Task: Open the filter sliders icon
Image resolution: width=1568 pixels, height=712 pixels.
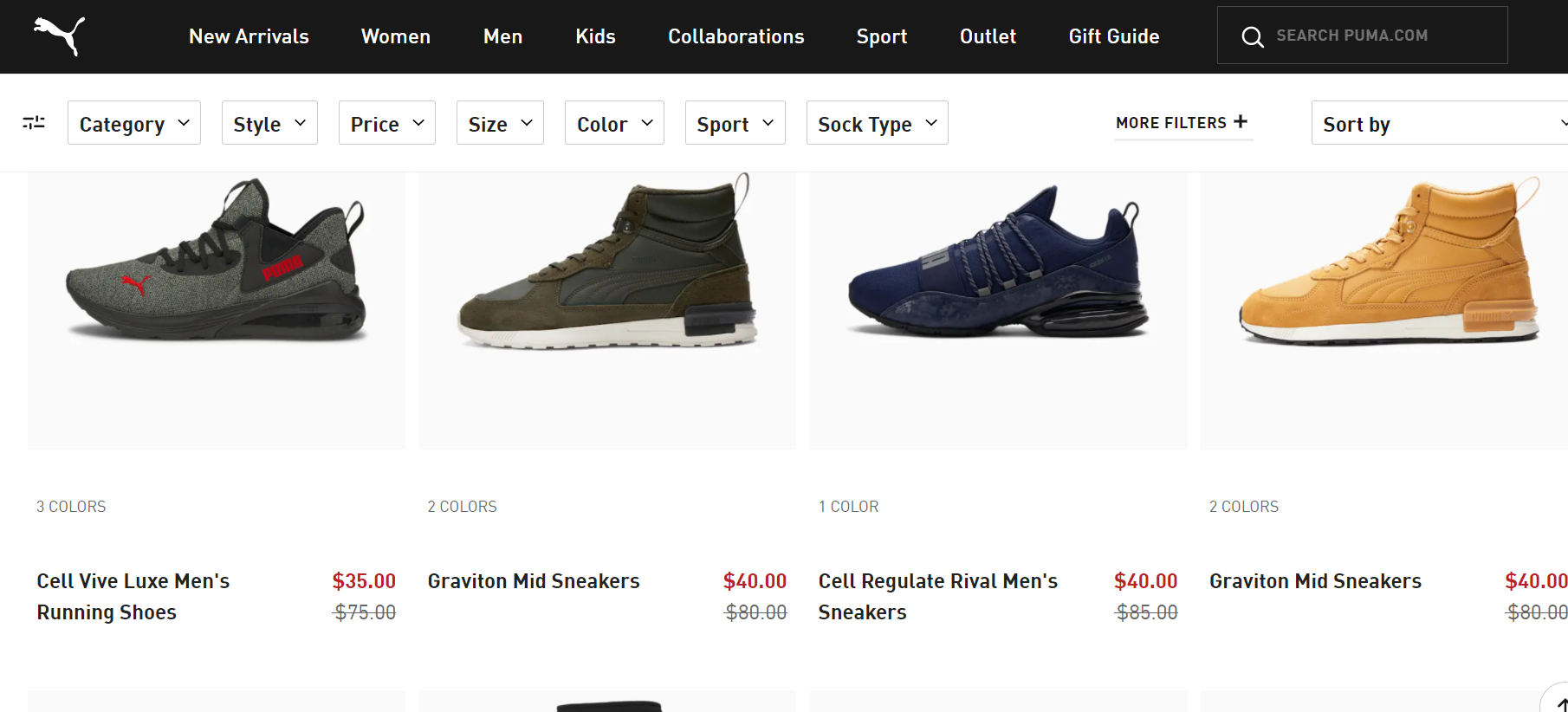Action: [x=34, y=123]
